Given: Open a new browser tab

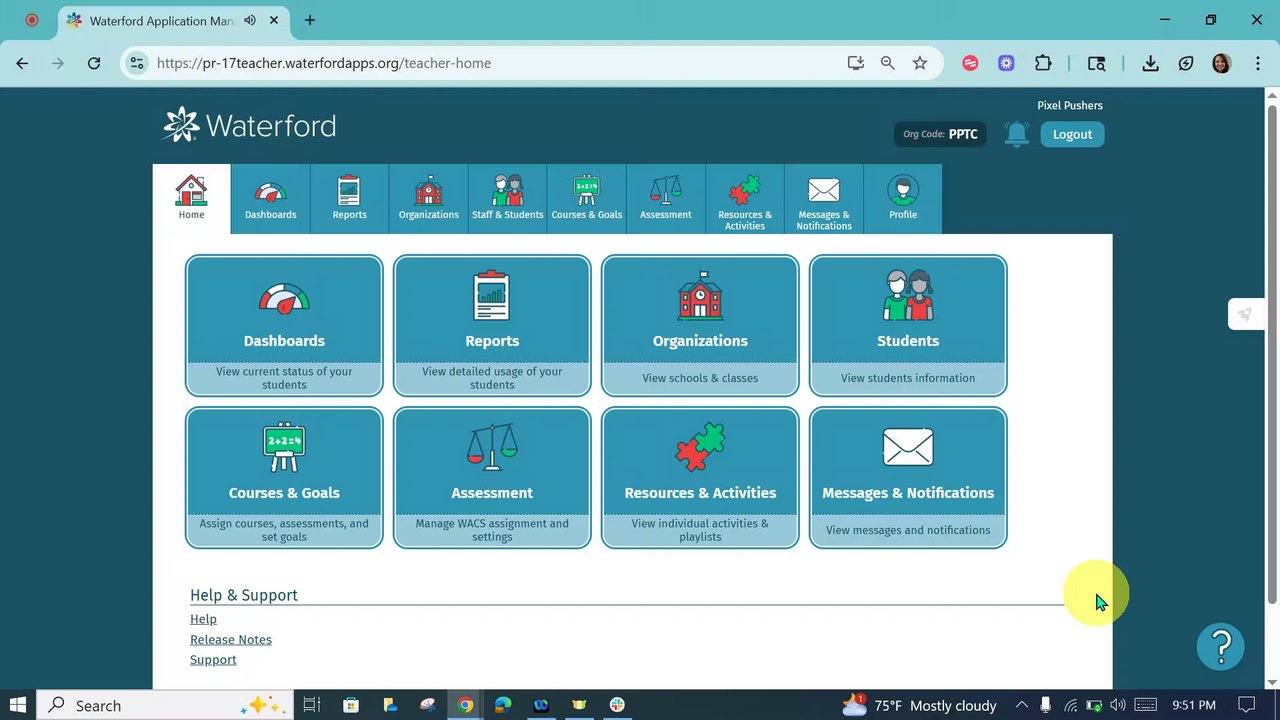Looking at the screenshot, I should click(310, 20).
